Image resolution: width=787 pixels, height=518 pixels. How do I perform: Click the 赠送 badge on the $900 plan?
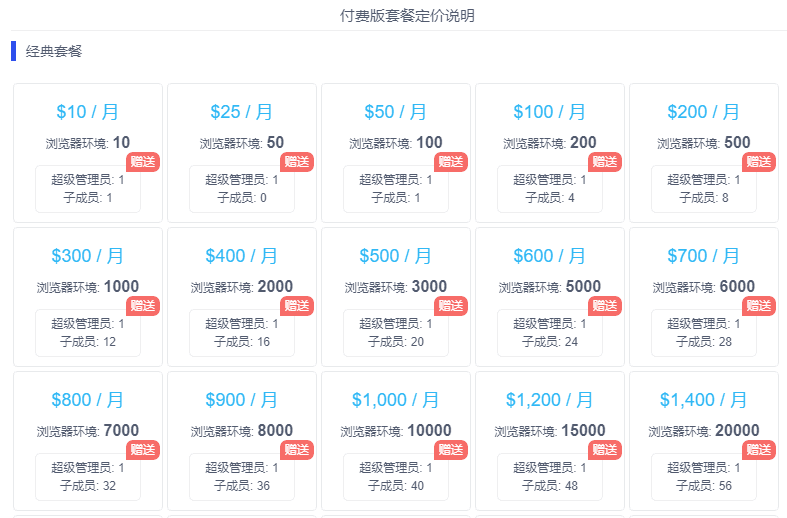(297, 450)
